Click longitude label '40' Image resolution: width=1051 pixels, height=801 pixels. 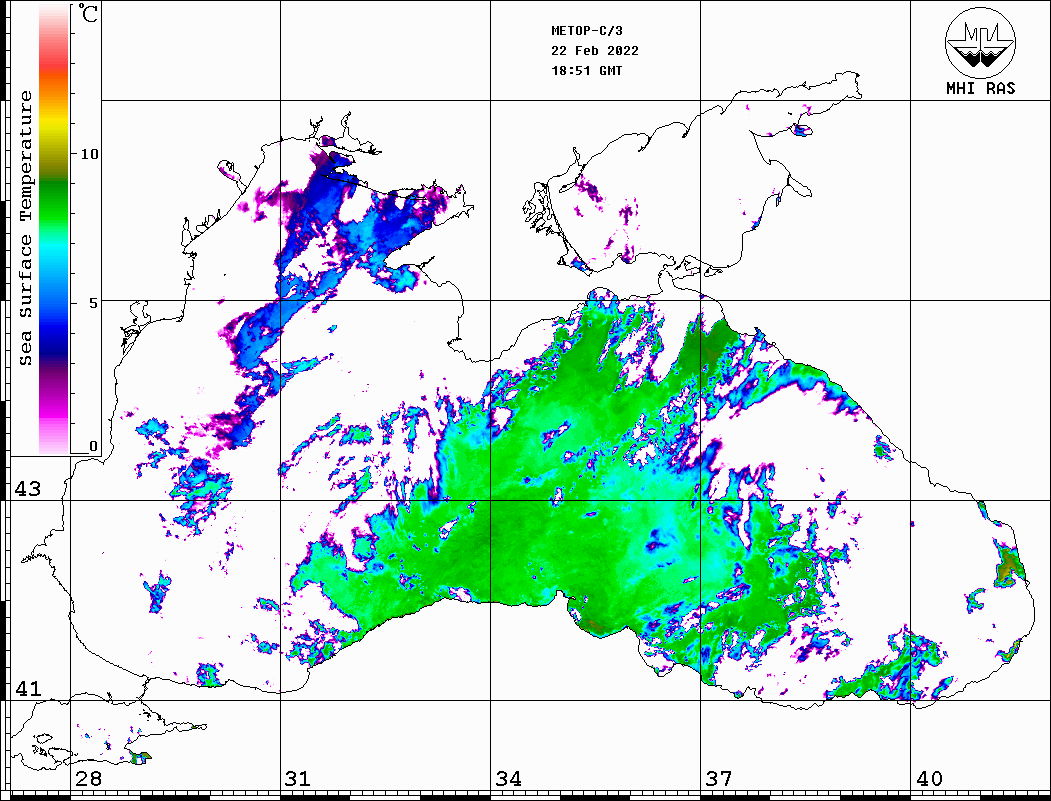(929, 779)
